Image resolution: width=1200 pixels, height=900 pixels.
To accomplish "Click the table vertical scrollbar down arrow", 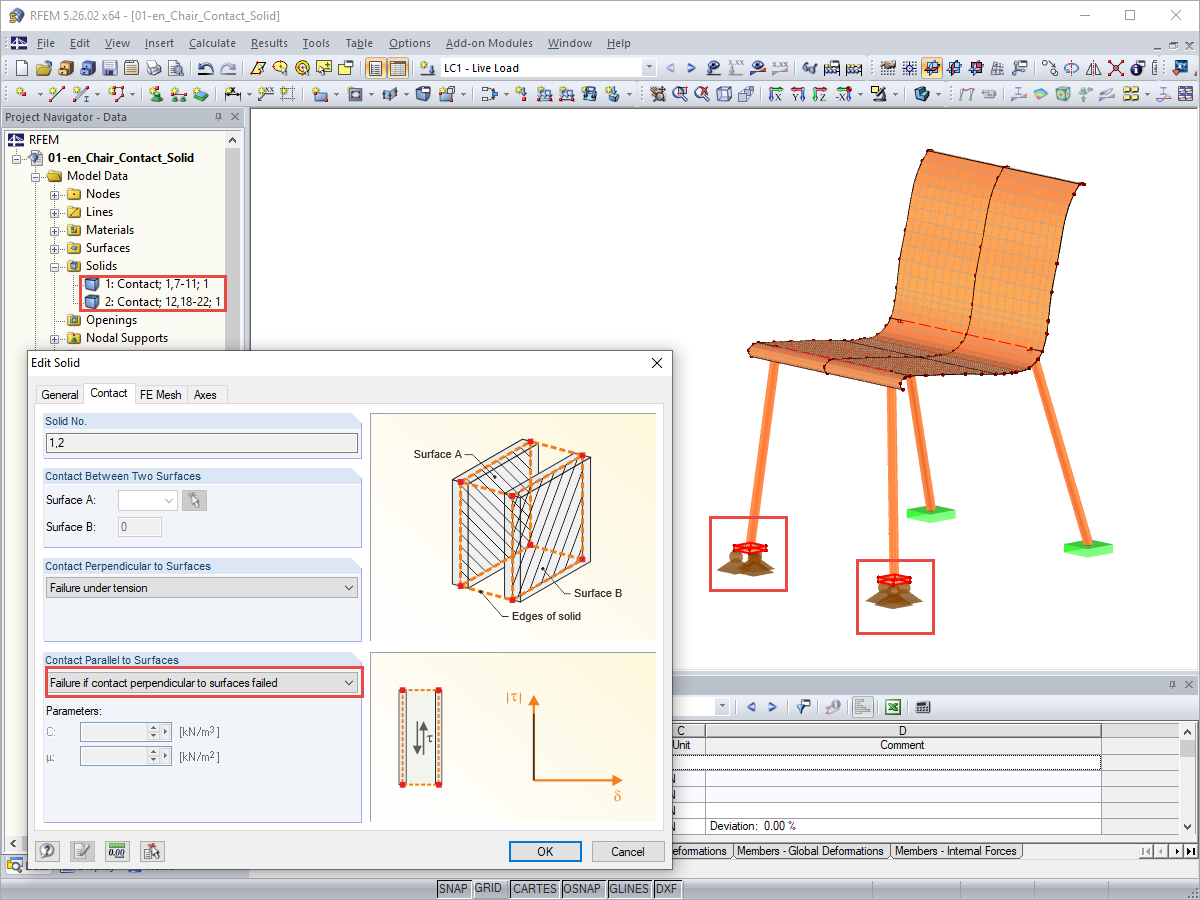I will point(1188,828).
